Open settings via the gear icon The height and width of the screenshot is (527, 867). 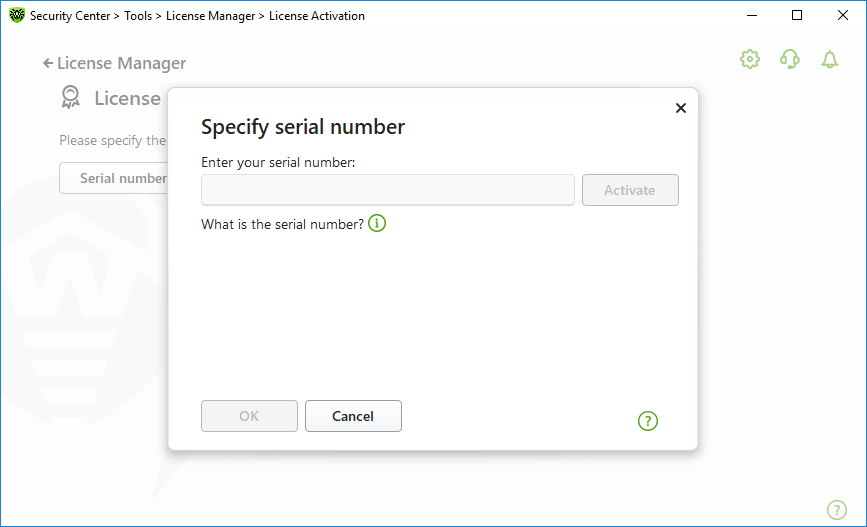[x=750, y=59]
